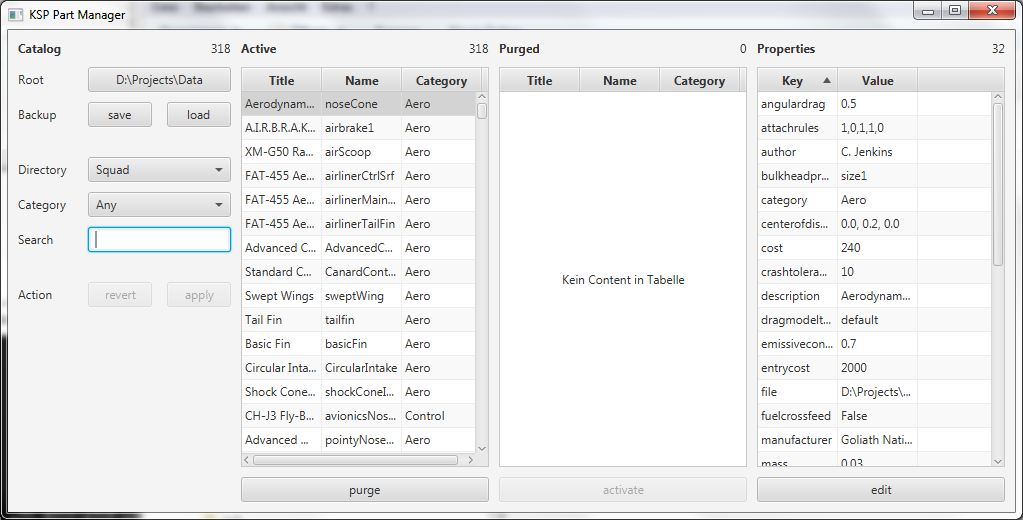Select the airlinerCtrlSrf row

pos(359,176)
